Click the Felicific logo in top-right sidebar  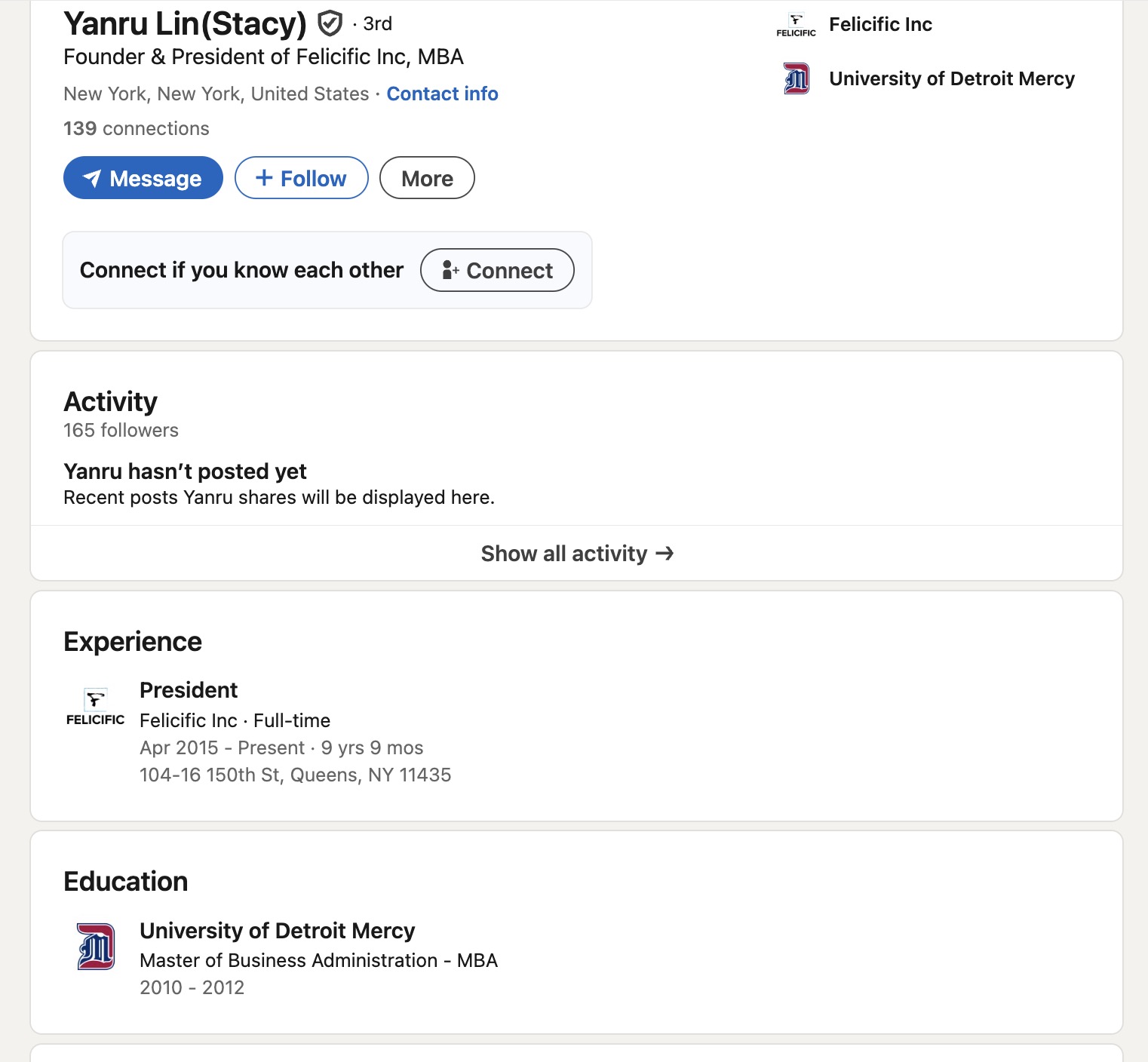pyautogui.click(x=796, y=25)
